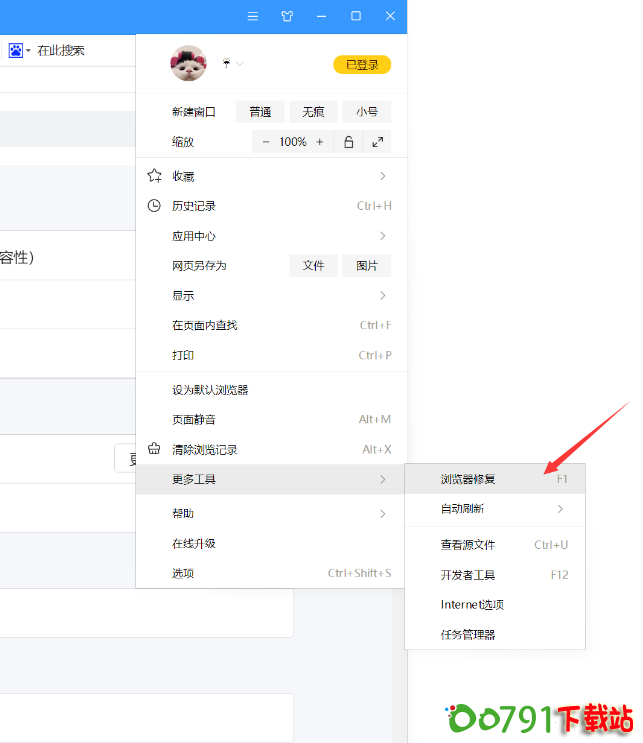Open Internet选项 in submenu
643x743 pixels.
[495, 605]
